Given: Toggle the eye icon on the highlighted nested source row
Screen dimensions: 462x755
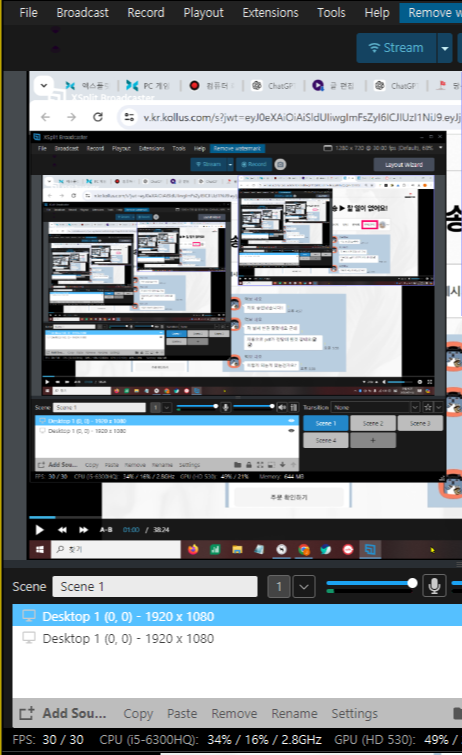Looking at the screenshot, I should (x=291, y=420).
